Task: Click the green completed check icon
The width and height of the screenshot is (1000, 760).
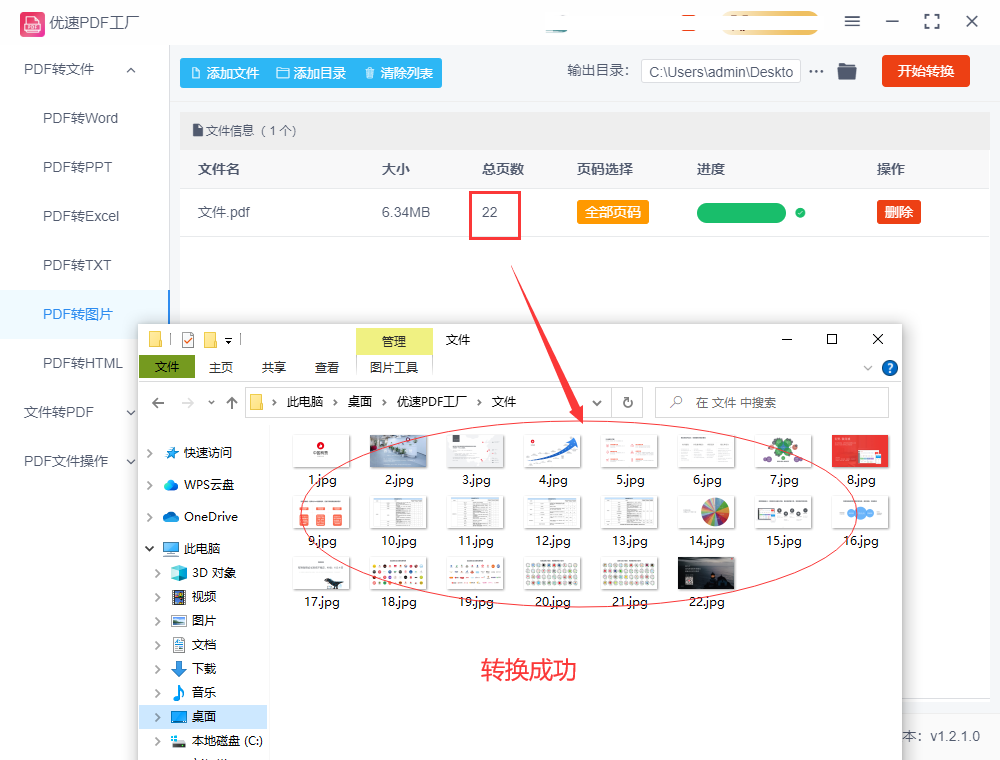Action: coord(800,213)
